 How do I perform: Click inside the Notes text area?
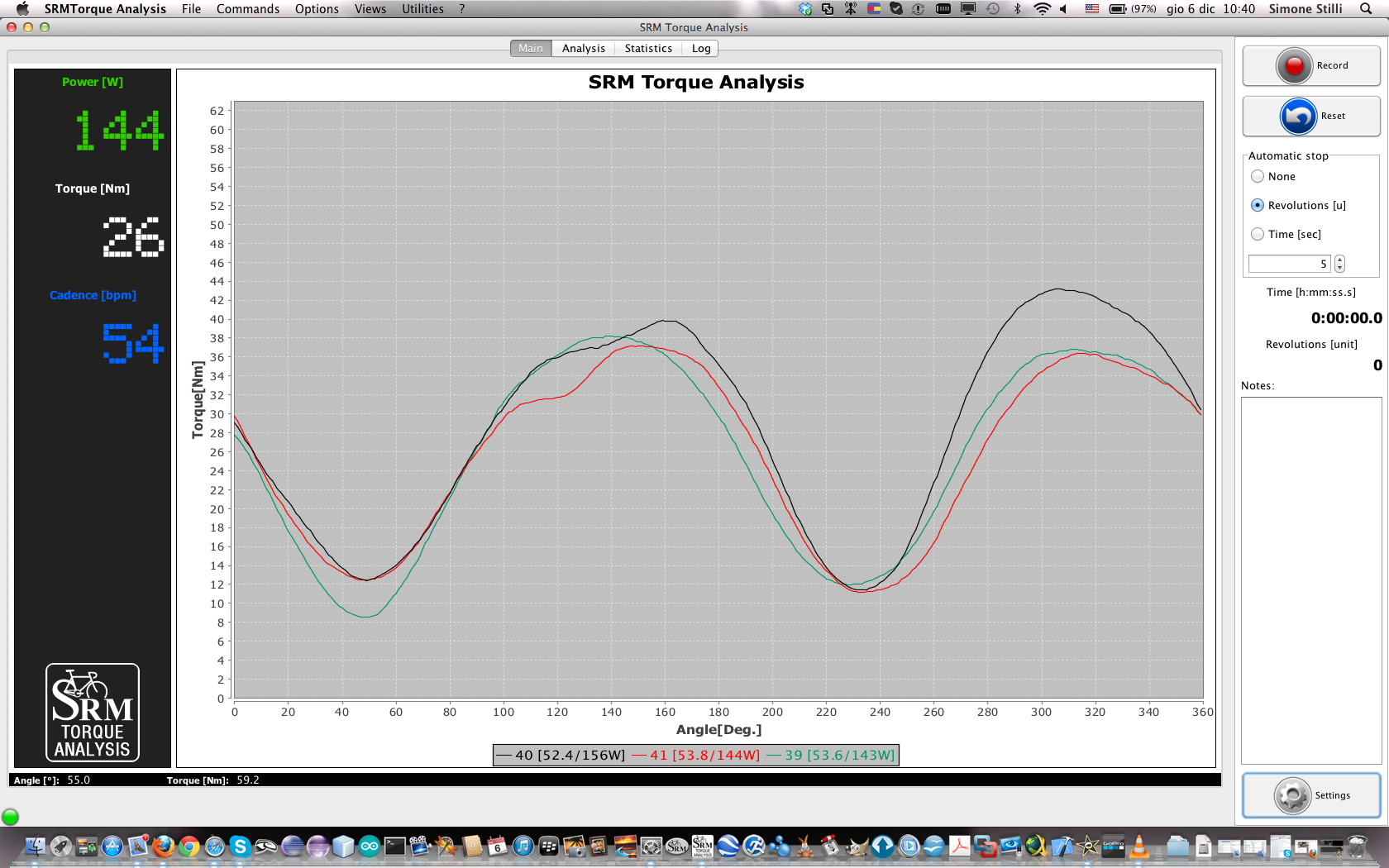click(1311, 580)
